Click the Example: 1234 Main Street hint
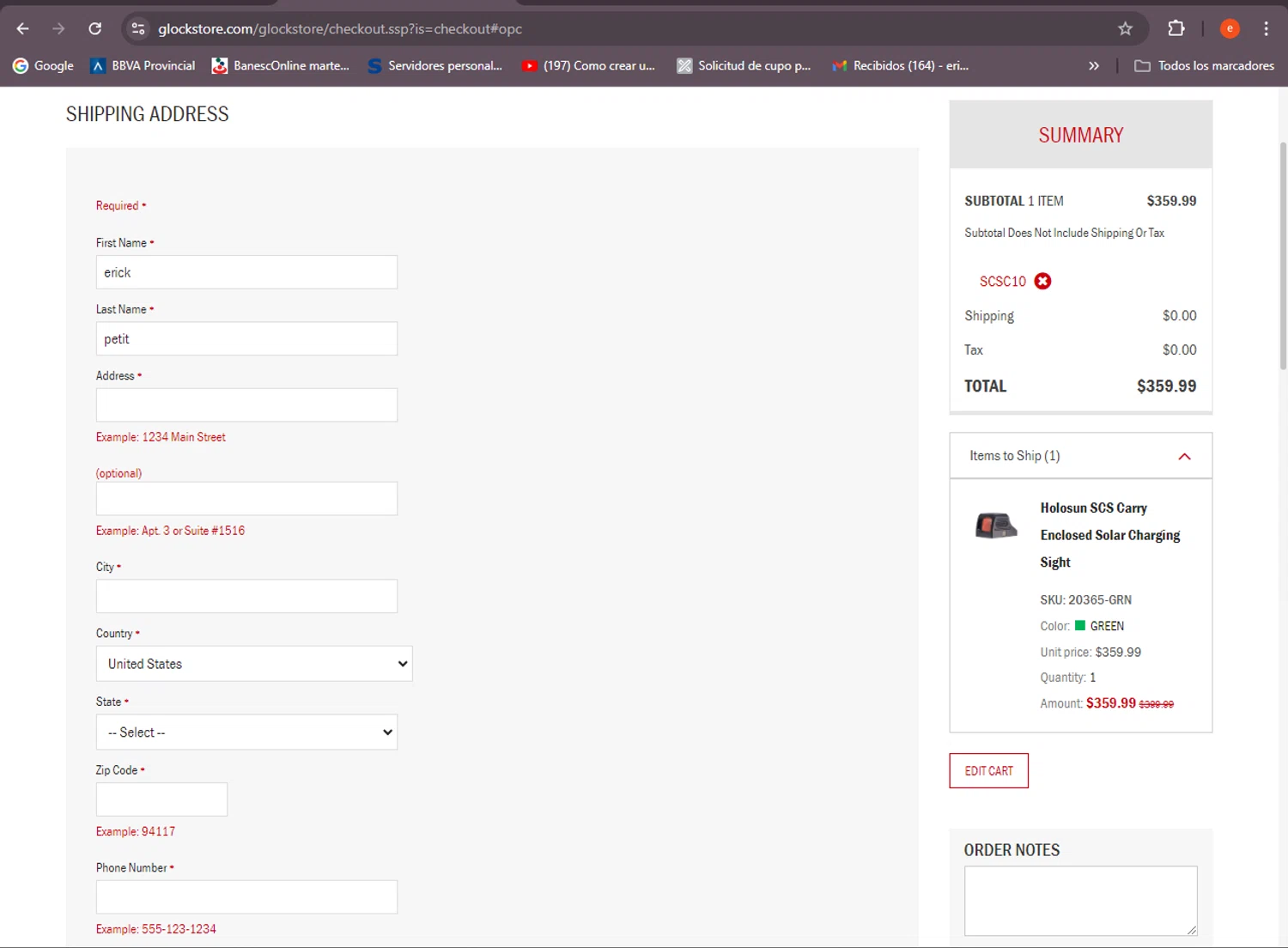The width and height of the screenshot is (1288, 948). point(161,437)
